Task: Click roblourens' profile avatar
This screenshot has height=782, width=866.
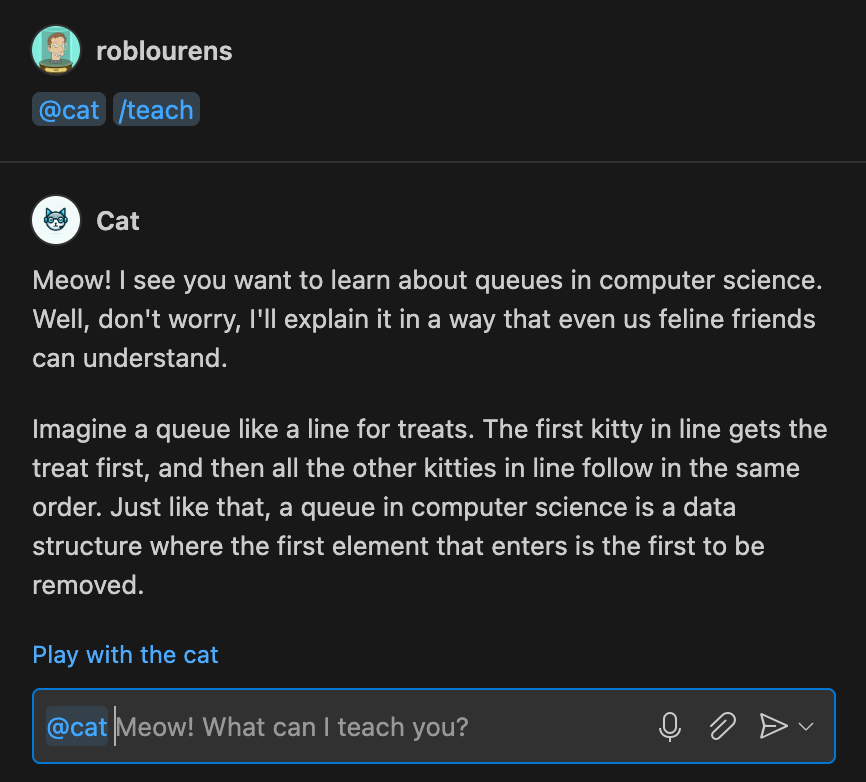Action: click(x=56, y=50)
